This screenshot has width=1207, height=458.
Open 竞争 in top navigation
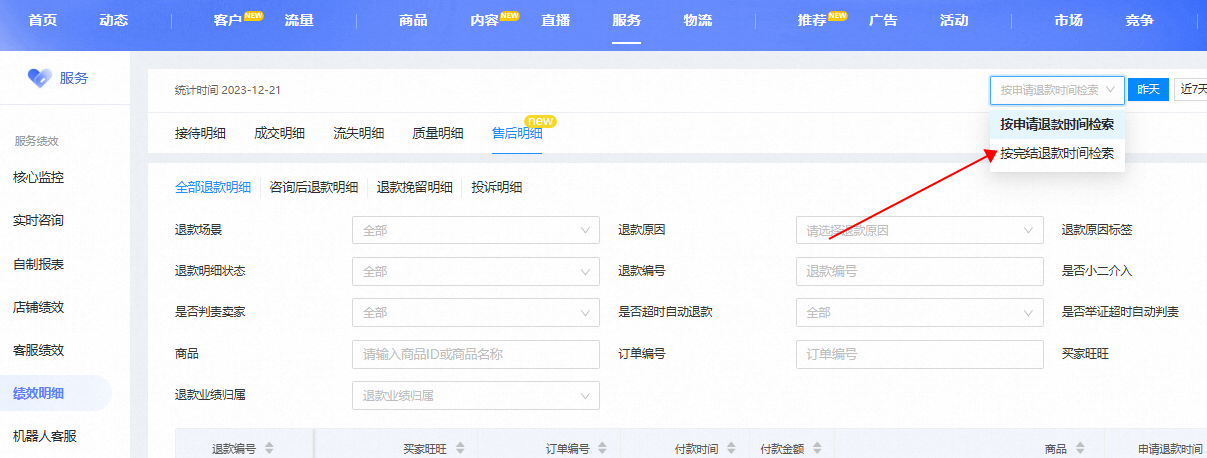tap(1140, 20)
